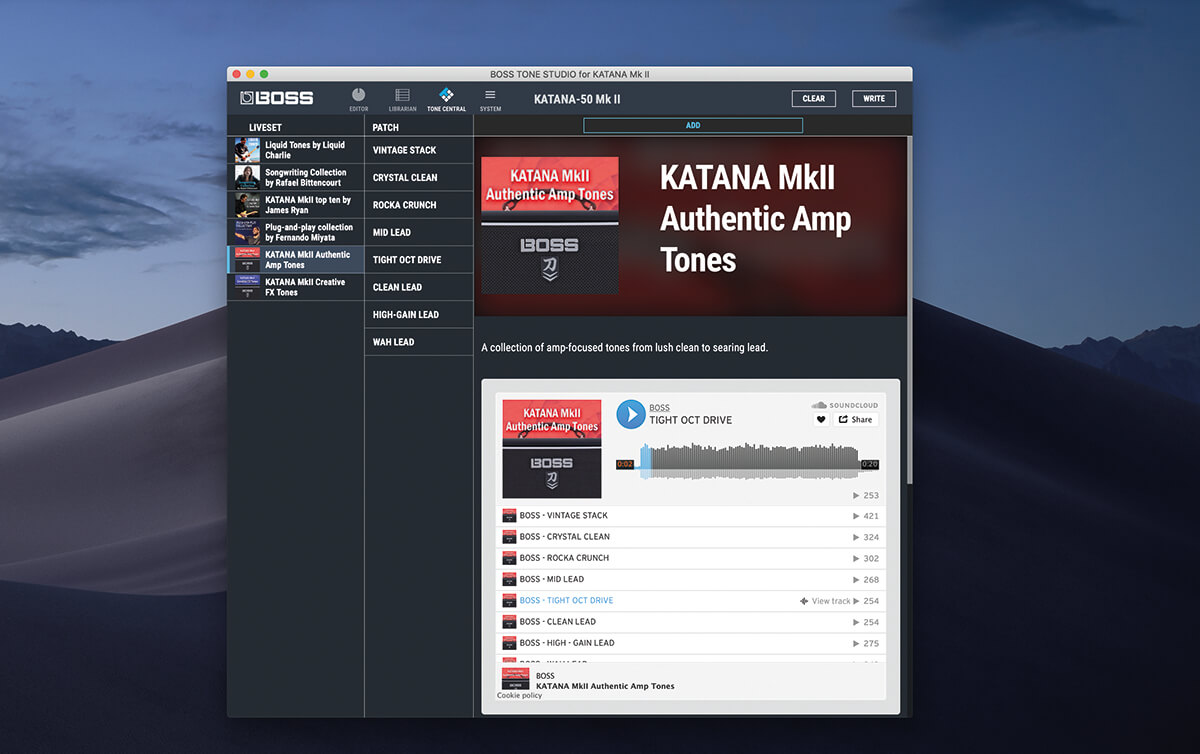The image size is (1200, 754).
Task: Select the WAH LEAD patch
Action: click(419, 342)
